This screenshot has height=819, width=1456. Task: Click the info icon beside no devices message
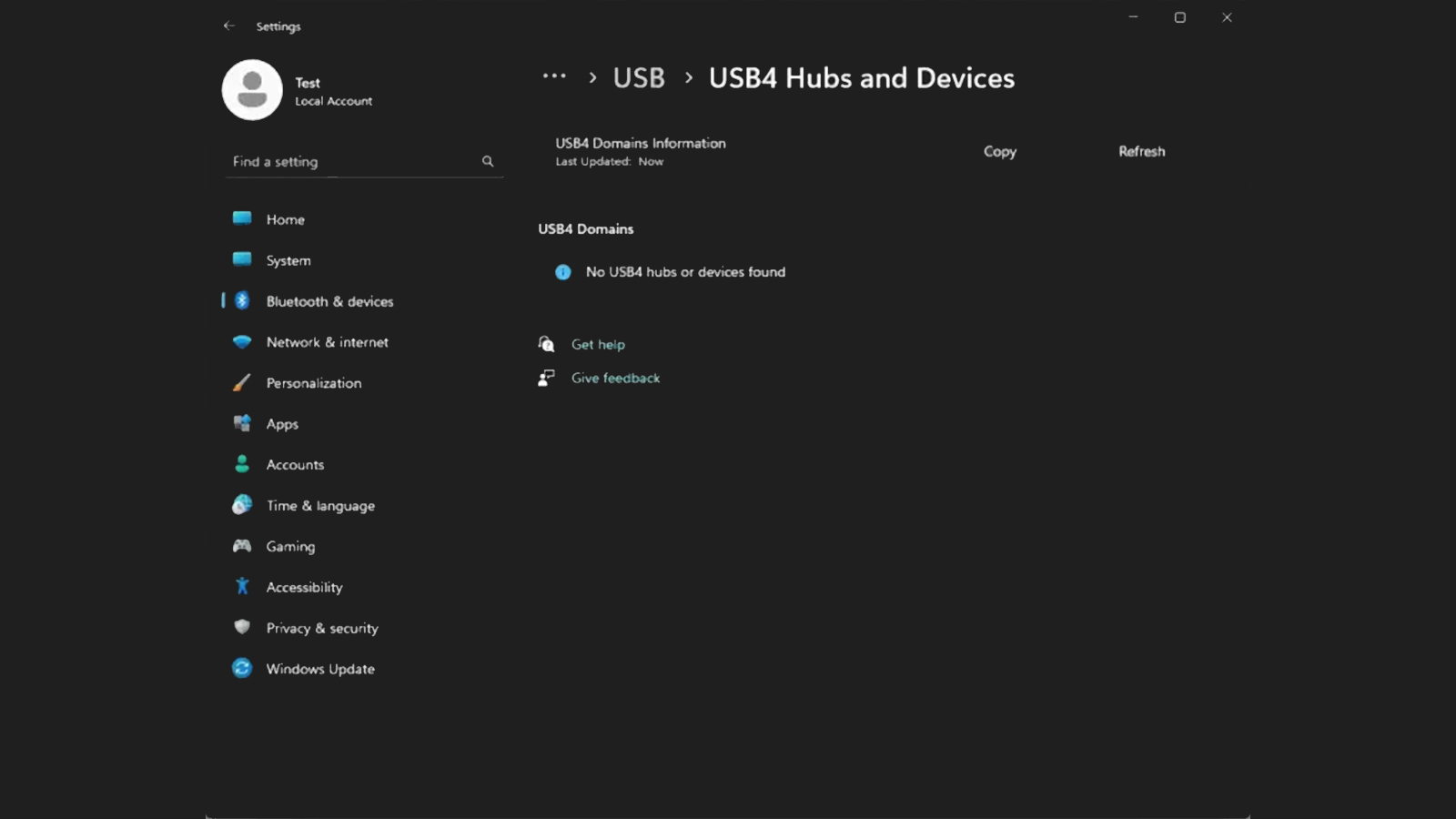pos(563,272)
